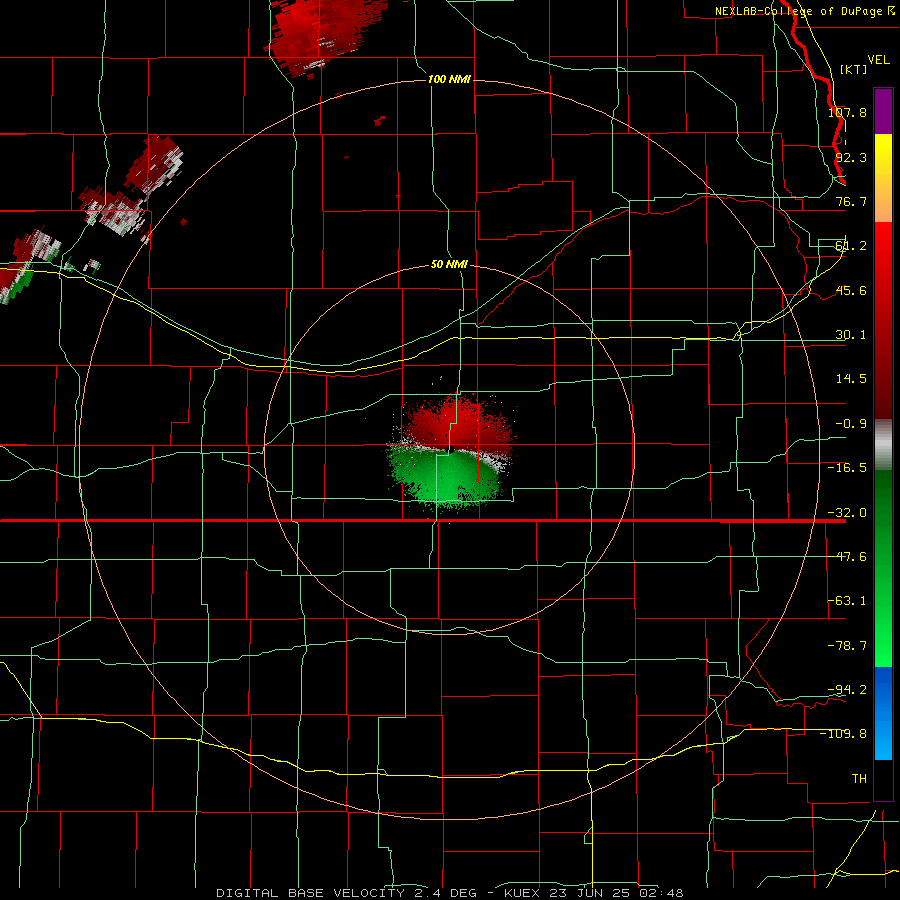Click the blue segment of velocity color bar
This screenshot has height=900, width=900.
click(x=883, y=713)
